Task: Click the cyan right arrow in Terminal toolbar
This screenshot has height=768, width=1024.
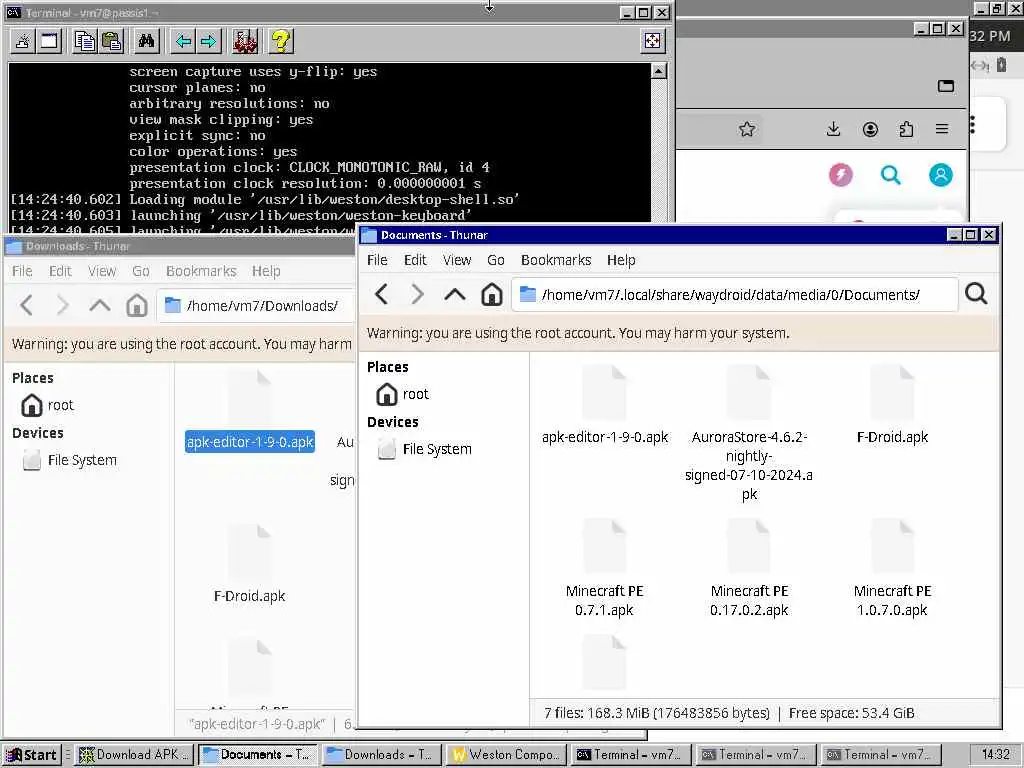Action: click(209, 42)
